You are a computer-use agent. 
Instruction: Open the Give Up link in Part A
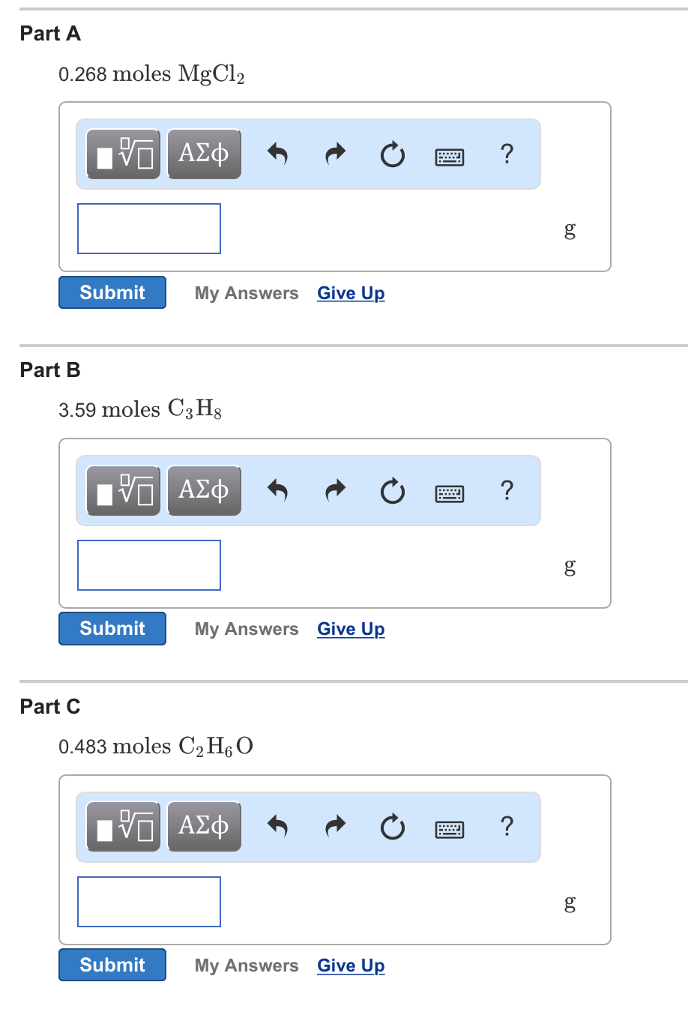click(350, 292)
